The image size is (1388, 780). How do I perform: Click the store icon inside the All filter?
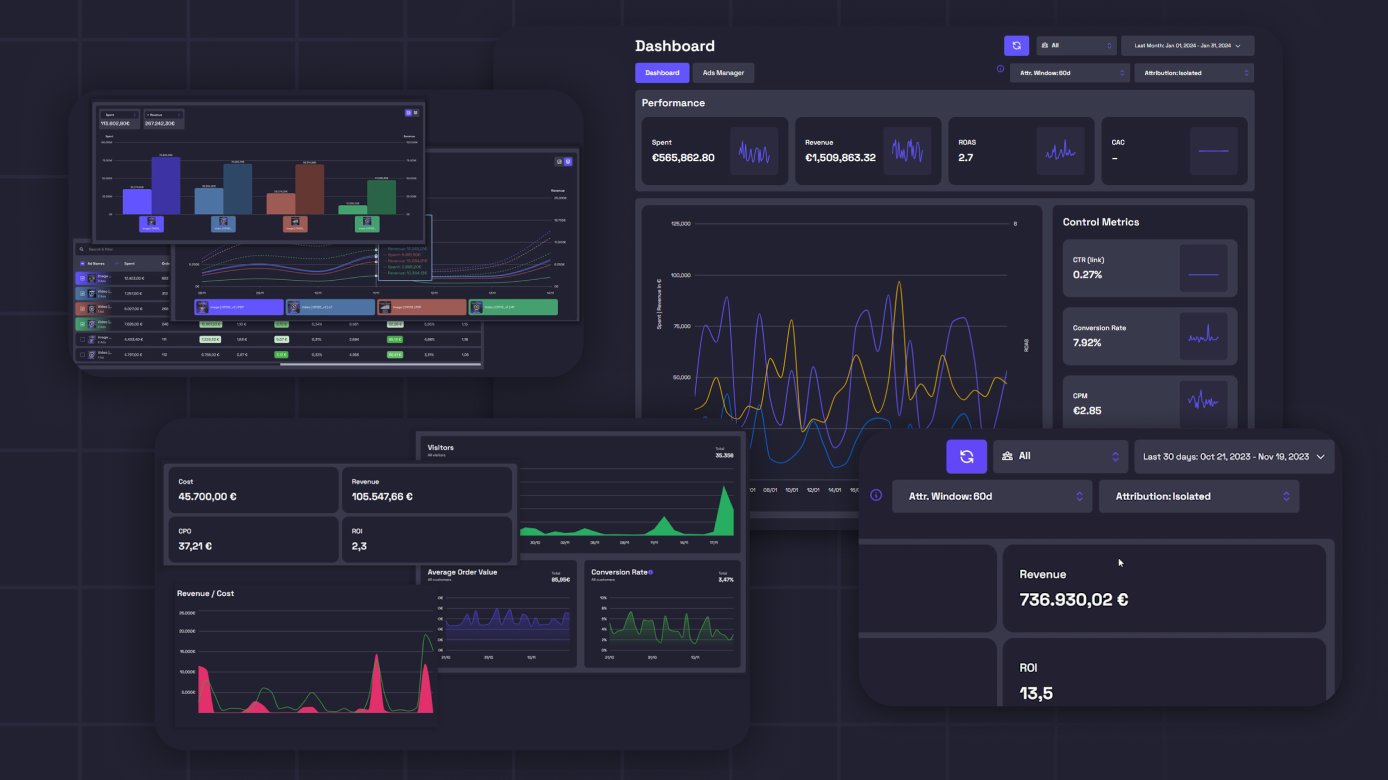(x=1044, y=44)
